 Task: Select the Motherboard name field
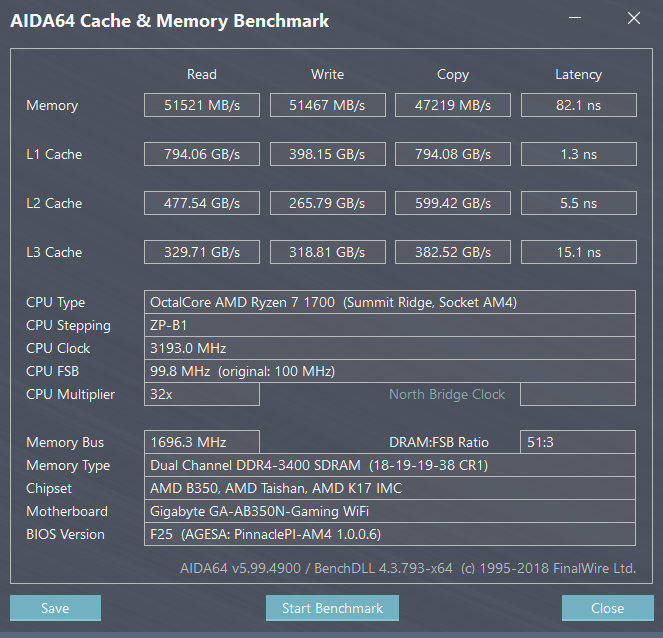pyautogui.click(x=390, y=511)
